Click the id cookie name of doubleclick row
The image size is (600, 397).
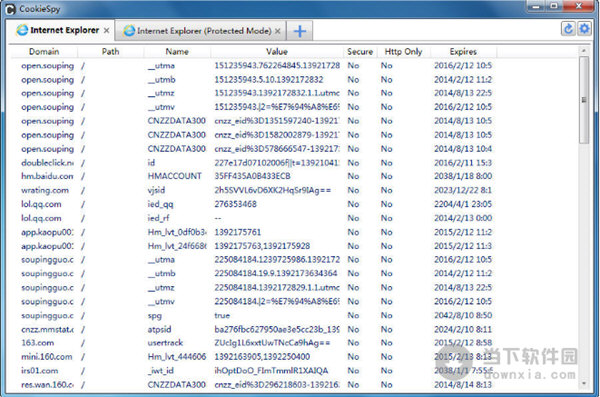coord(151,163)
